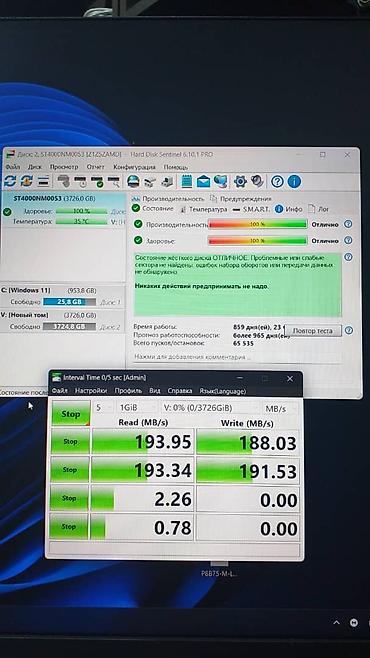This screenshot has width=370, height=658.
Task: Switch to the Производительность tab
Action: tap(168, 199)
